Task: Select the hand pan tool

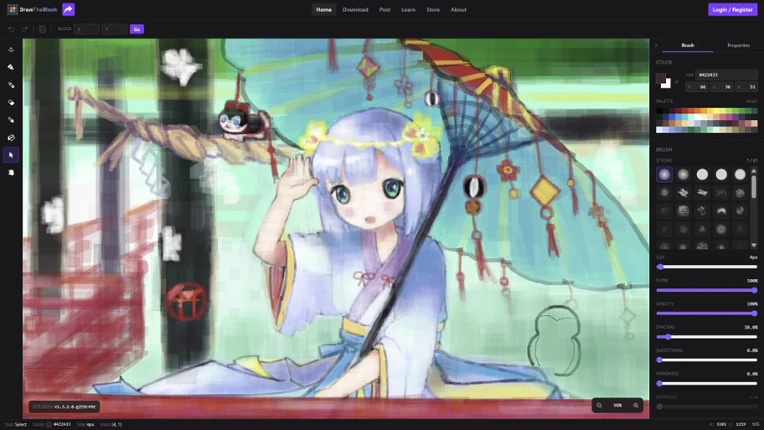Action: (11, 172)
